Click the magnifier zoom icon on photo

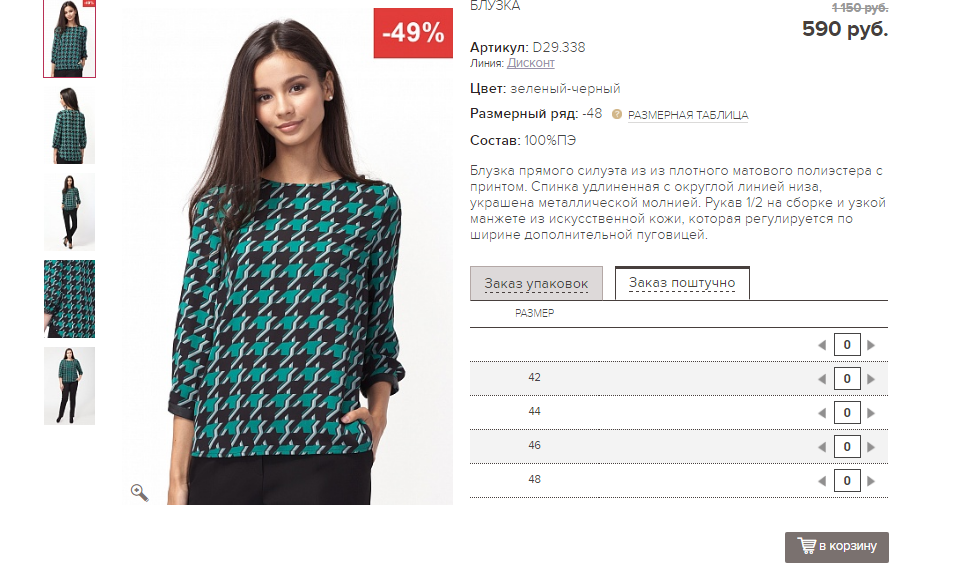[x=139, y=492]
